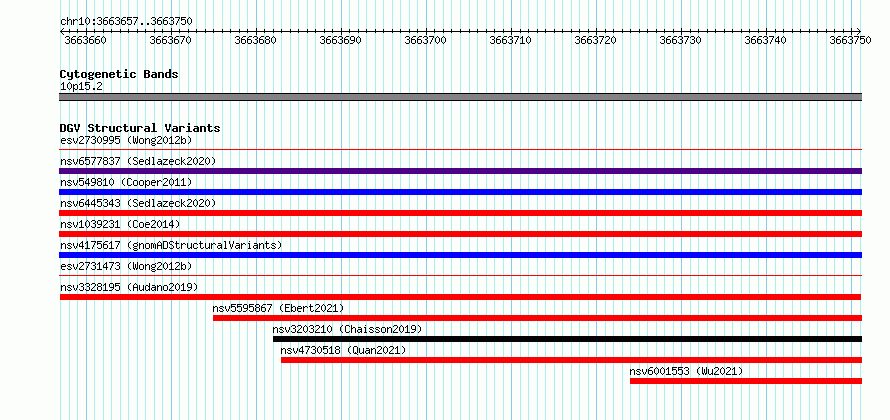Select the thin red esv2730995 variant line
Viewport: 890px width, 420px height.
coord(460,150)
